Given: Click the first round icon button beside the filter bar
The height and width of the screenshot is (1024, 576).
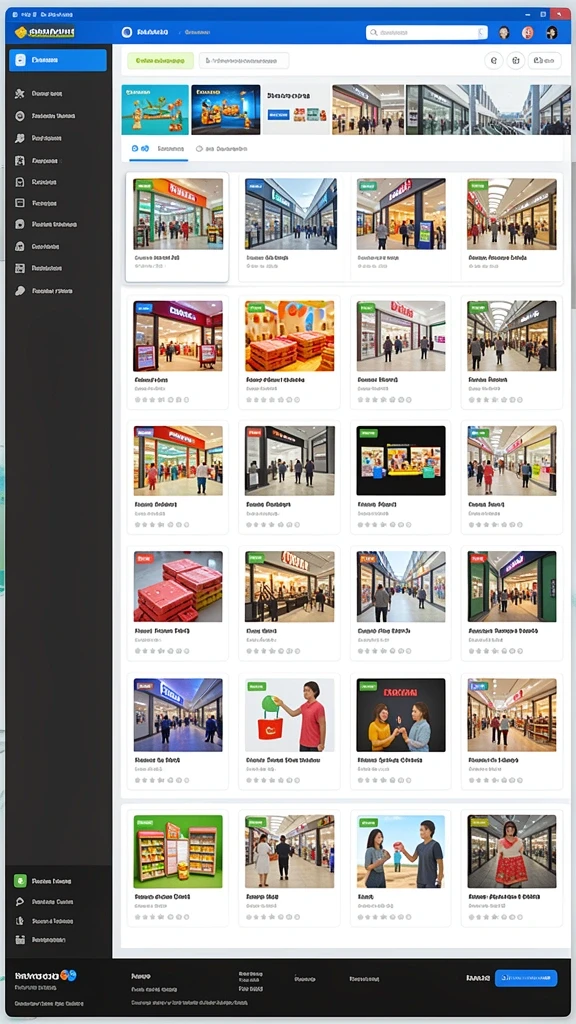Looking at the screenshot, I should click(x=494, y=61).
